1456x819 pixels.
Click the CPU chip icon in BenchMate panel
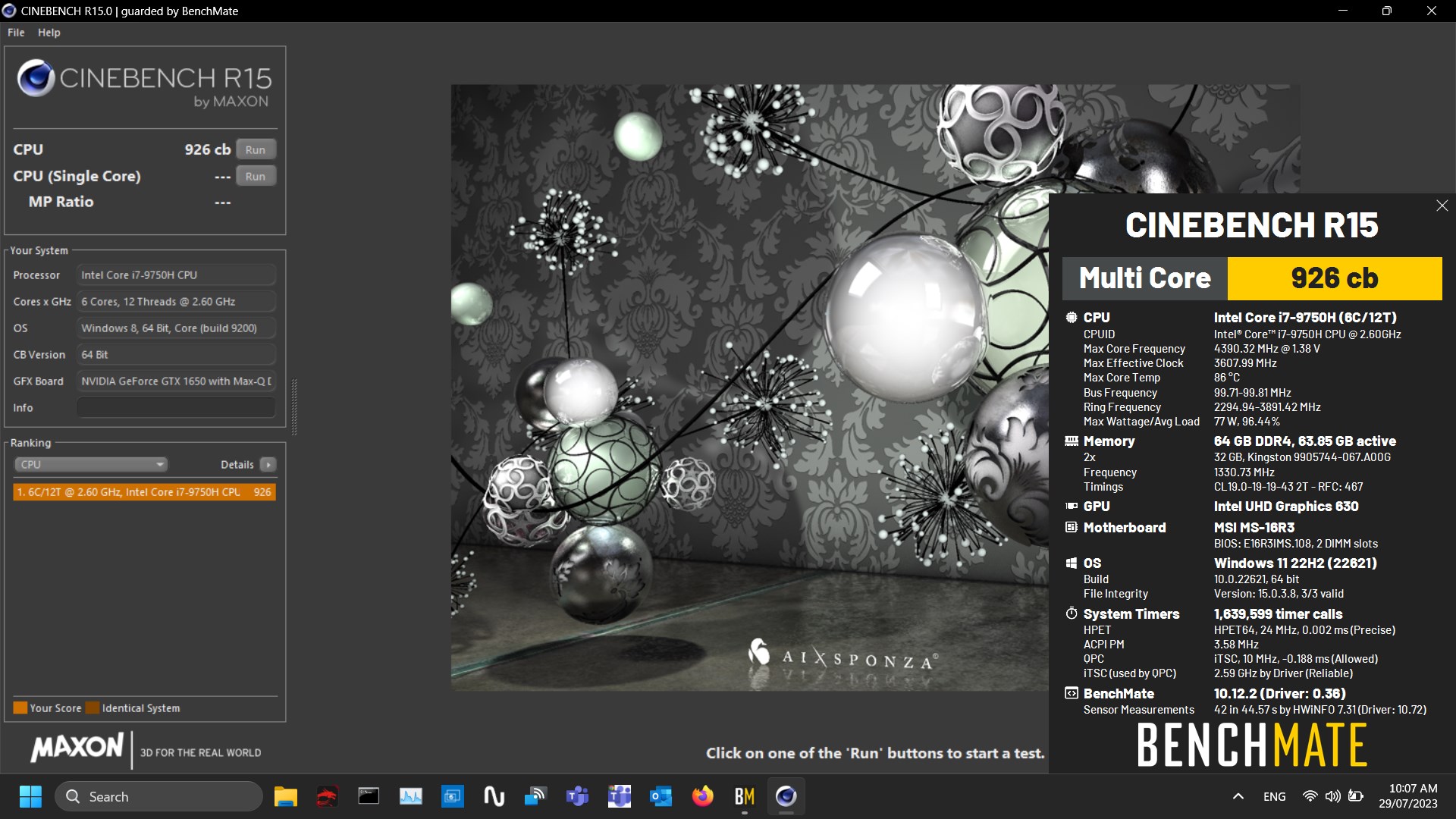tap(1071, 318)
